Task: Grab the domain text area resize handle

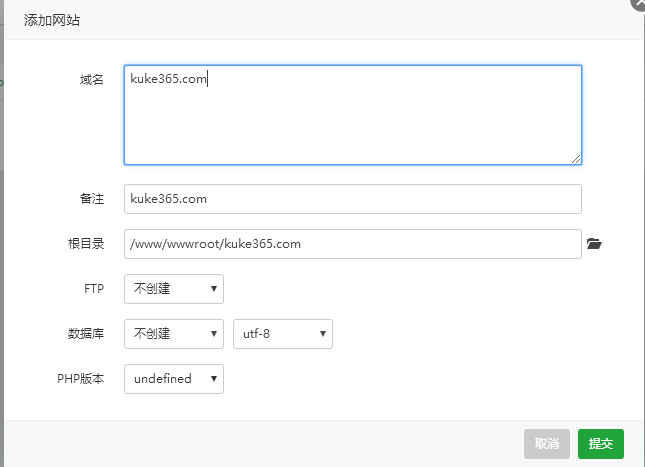Action: point(576,158)
